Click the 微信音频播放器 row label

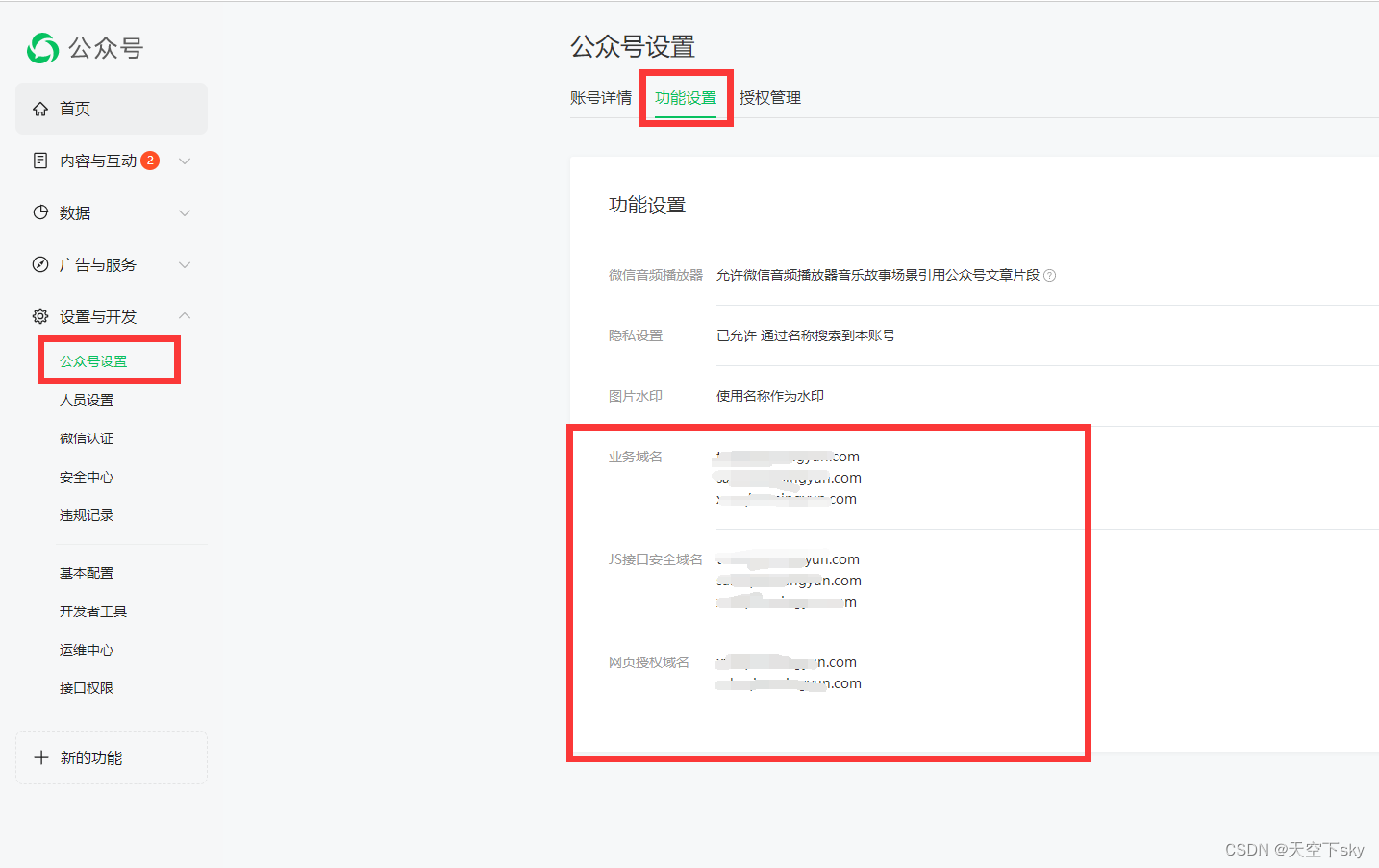point(656,275)
